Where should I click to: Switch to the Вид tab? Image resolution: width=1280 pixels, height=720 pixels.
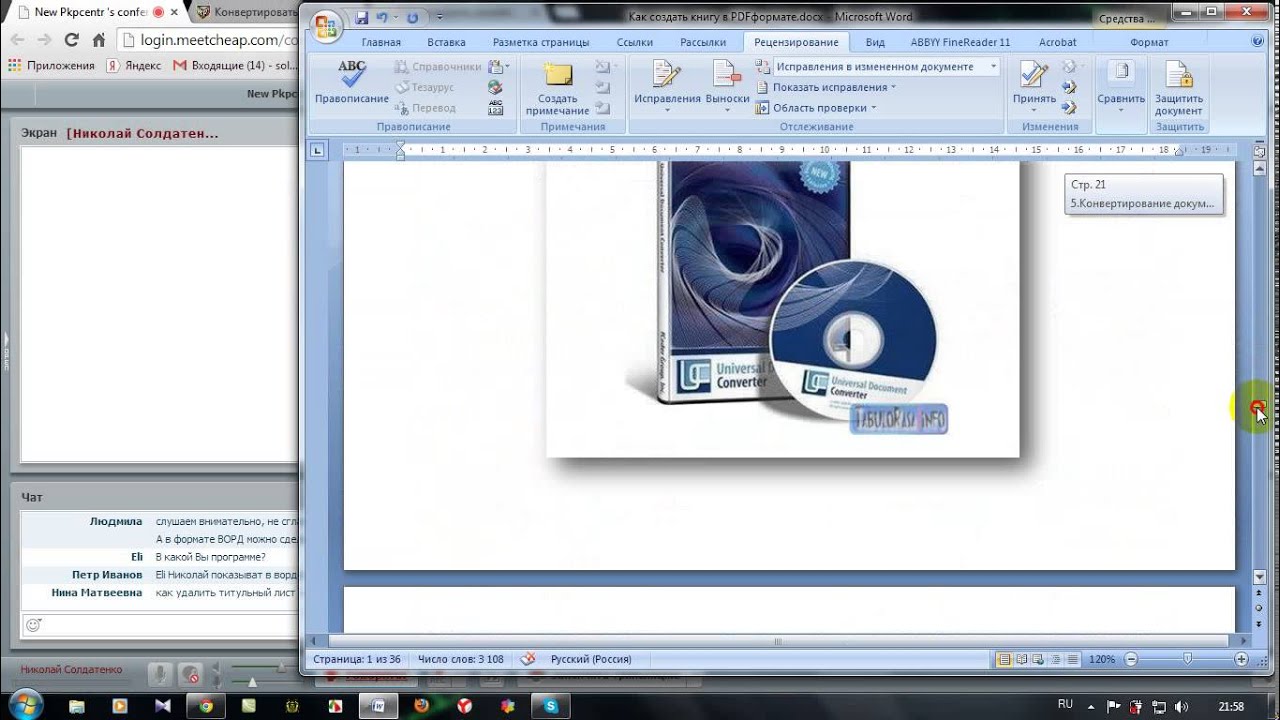click(875, 42)
